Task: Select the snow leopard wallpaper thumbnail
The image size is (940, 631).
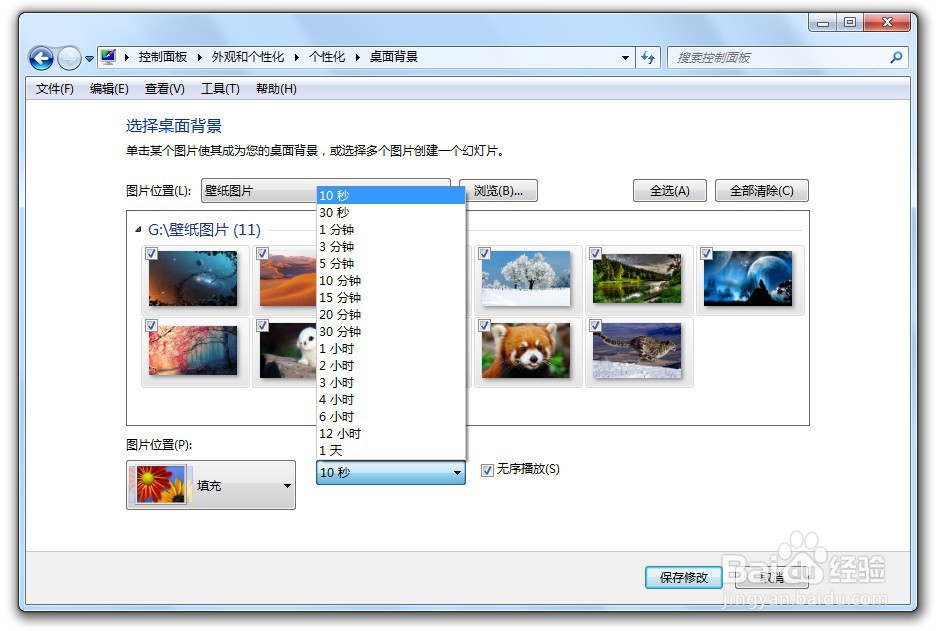Action: tap(637, 351)
